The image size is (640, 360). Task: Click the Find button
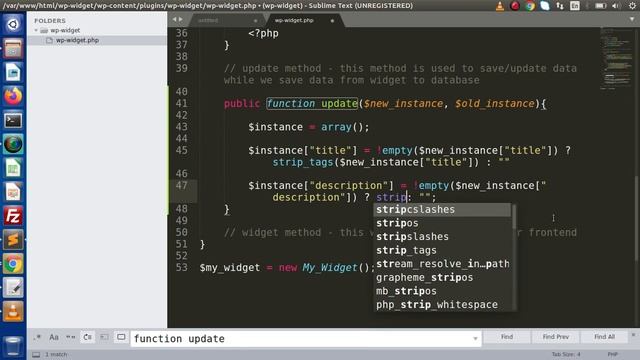pos(507,337)
